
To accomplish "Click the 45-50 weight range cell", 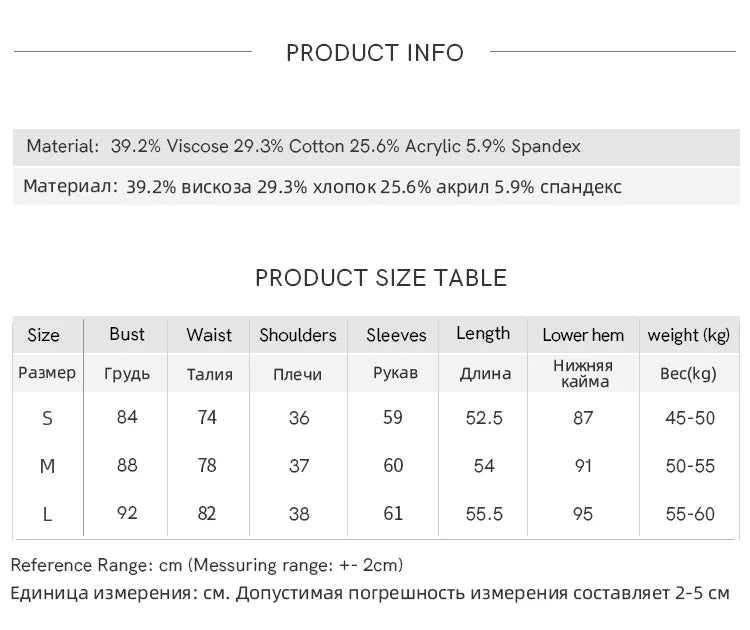I will [x=690, y=418].
